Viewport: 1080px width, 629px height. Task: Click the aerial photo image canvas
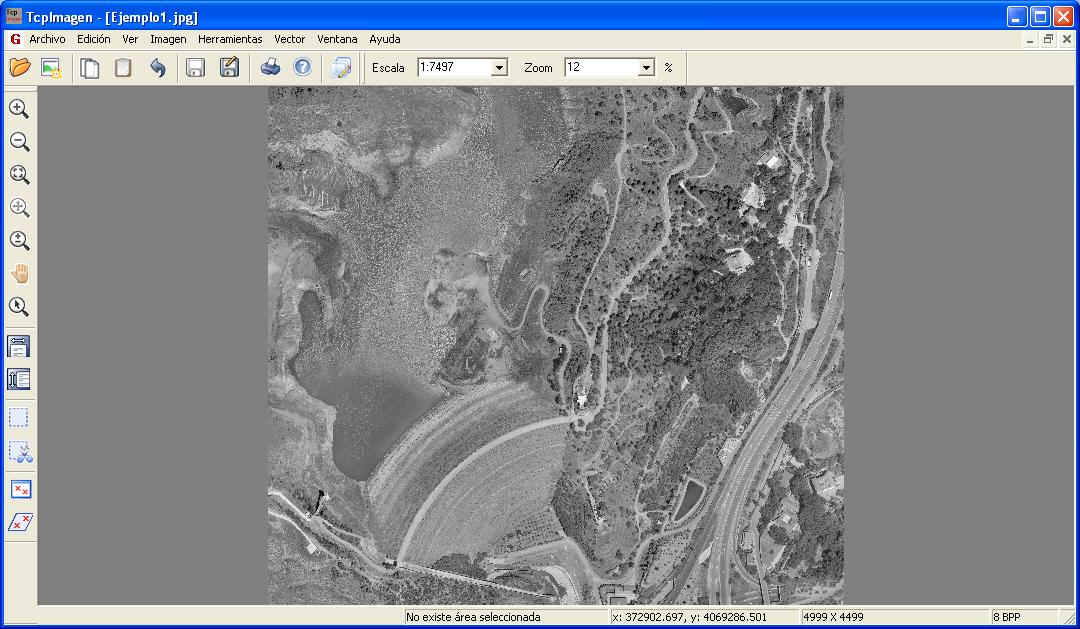point(555,345)
